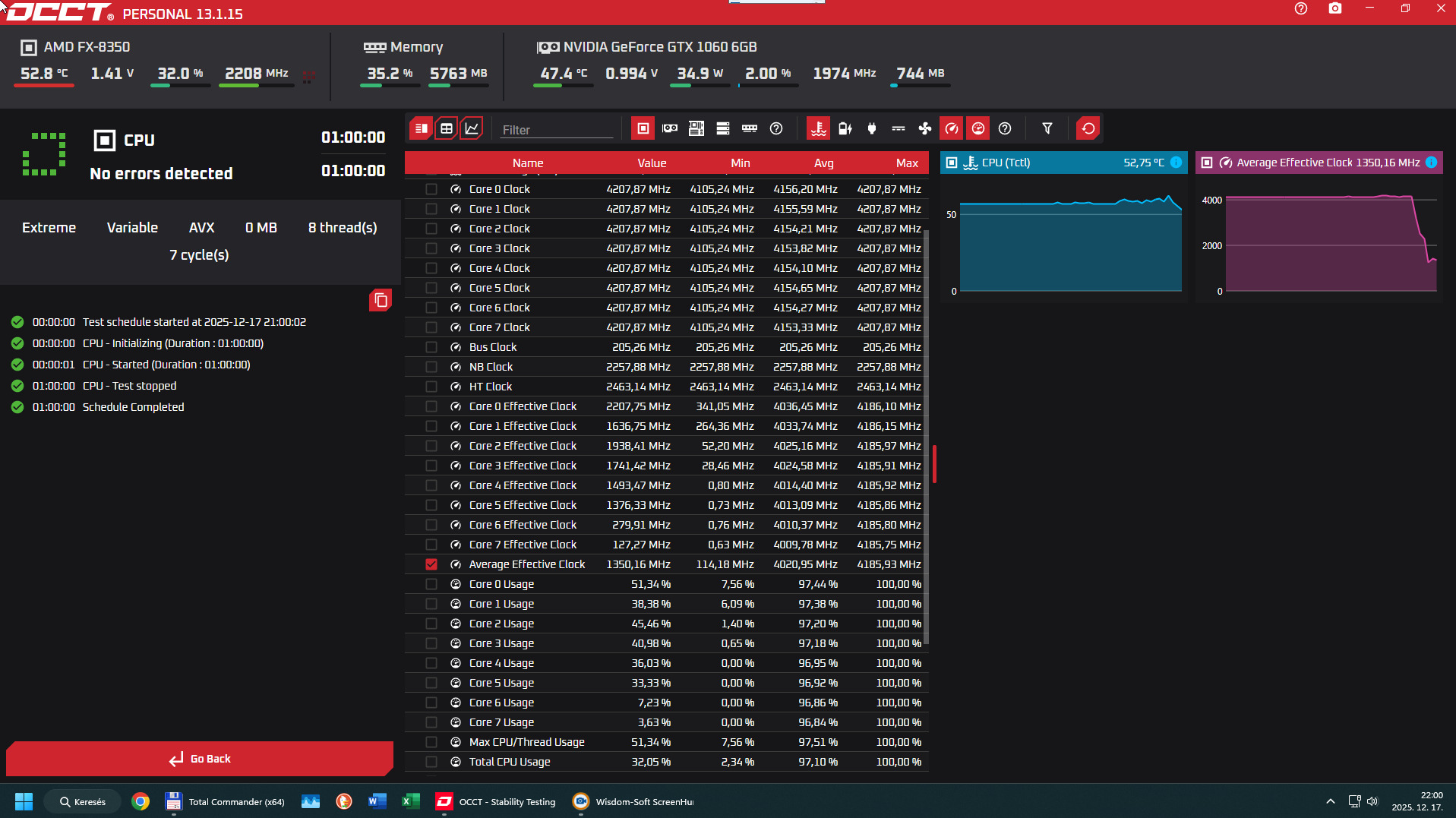Open Microsoft Excel from the taskbar
This screenshot has width=1456, height=818.
tap(411, 801)
